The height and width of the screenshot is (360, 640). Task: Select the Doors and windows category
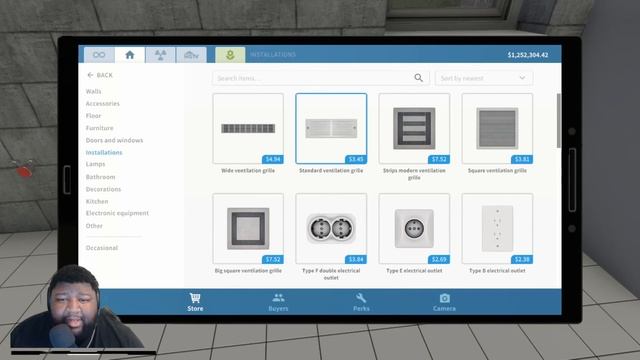[x=114, y=140]
